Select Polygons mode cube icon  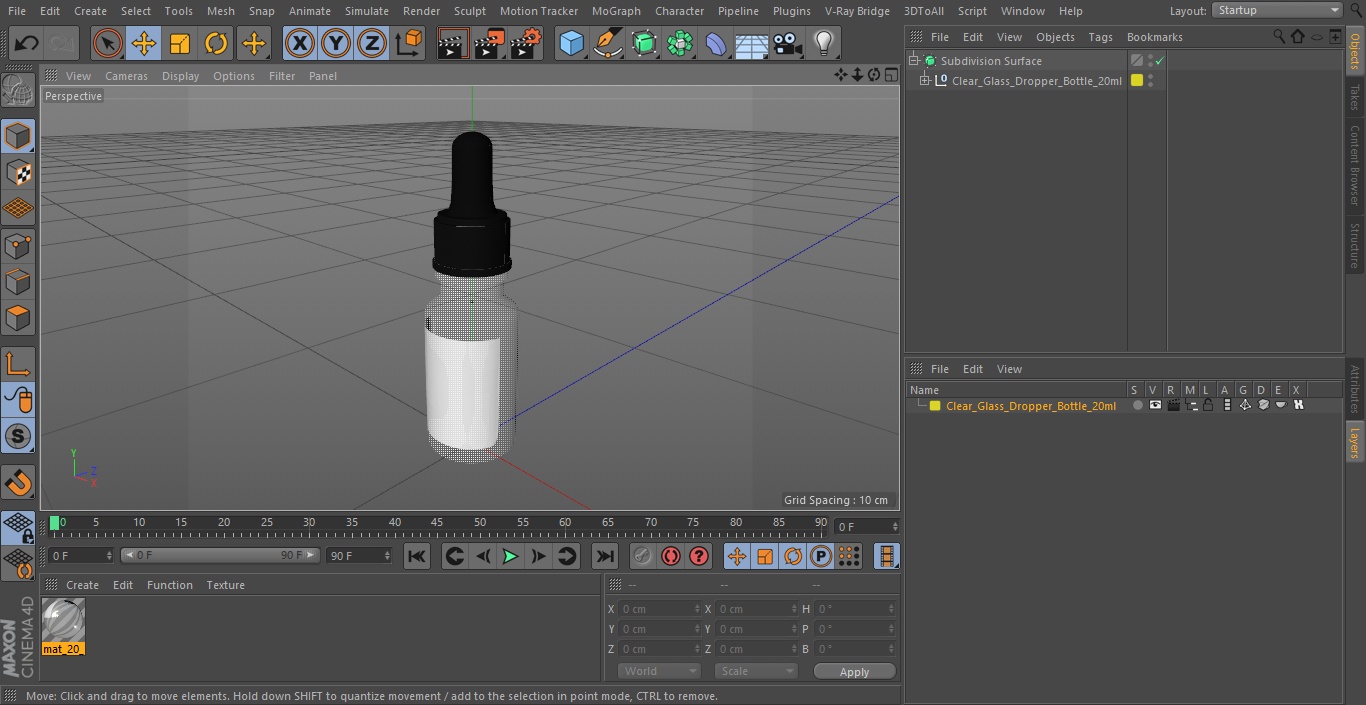[18, 318]
